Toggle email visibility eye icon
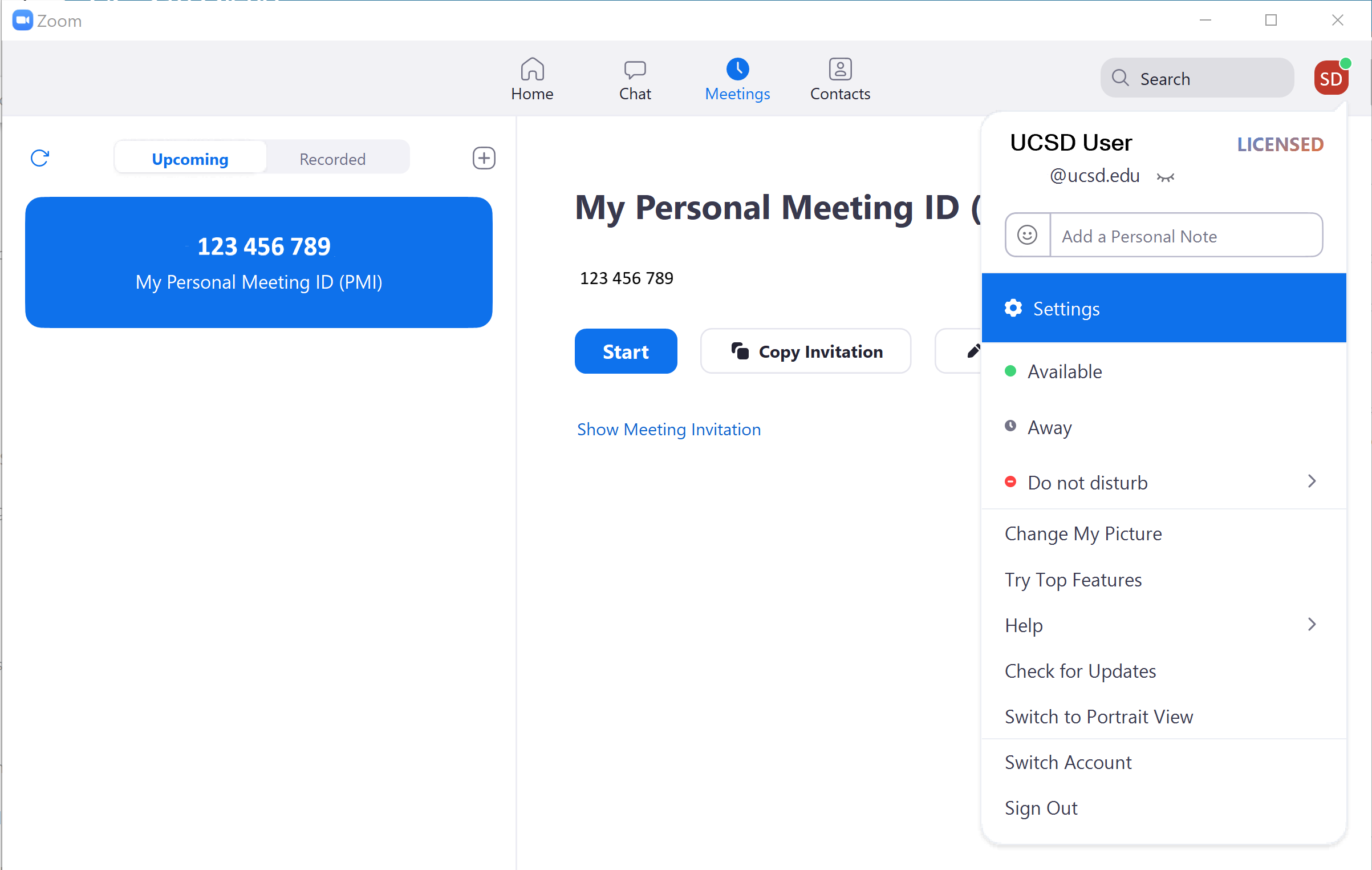The image size is (1372, 870). coord(1165,177)
